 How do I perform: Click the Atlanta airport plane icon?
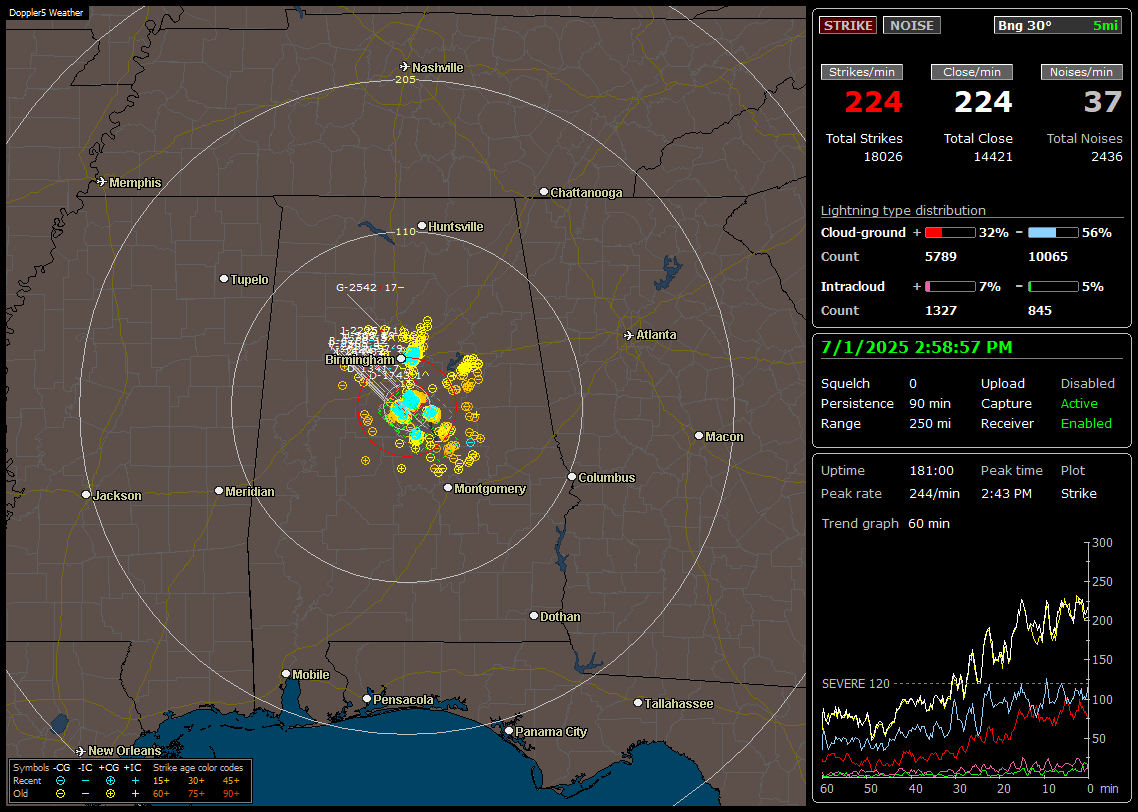629,335
